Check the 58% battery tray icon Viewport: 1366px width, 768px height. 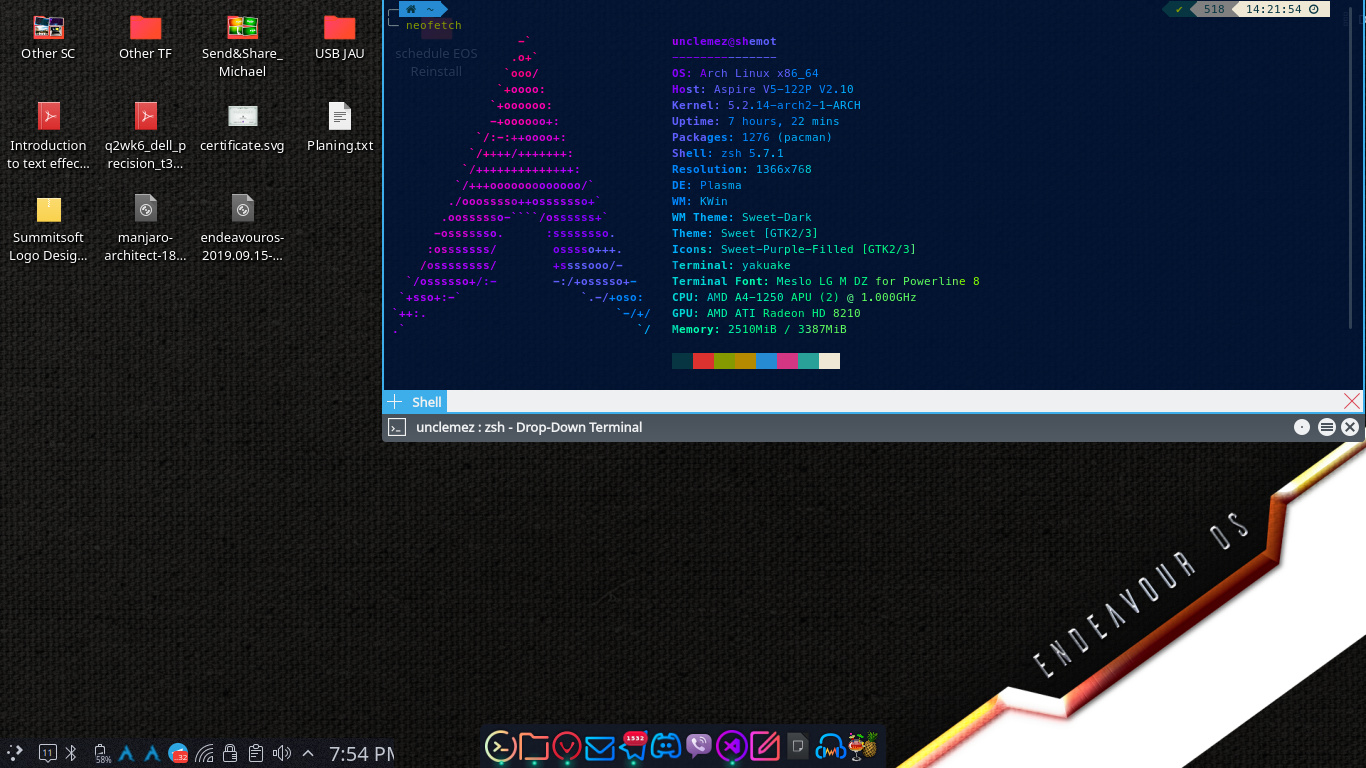[102, 754]
